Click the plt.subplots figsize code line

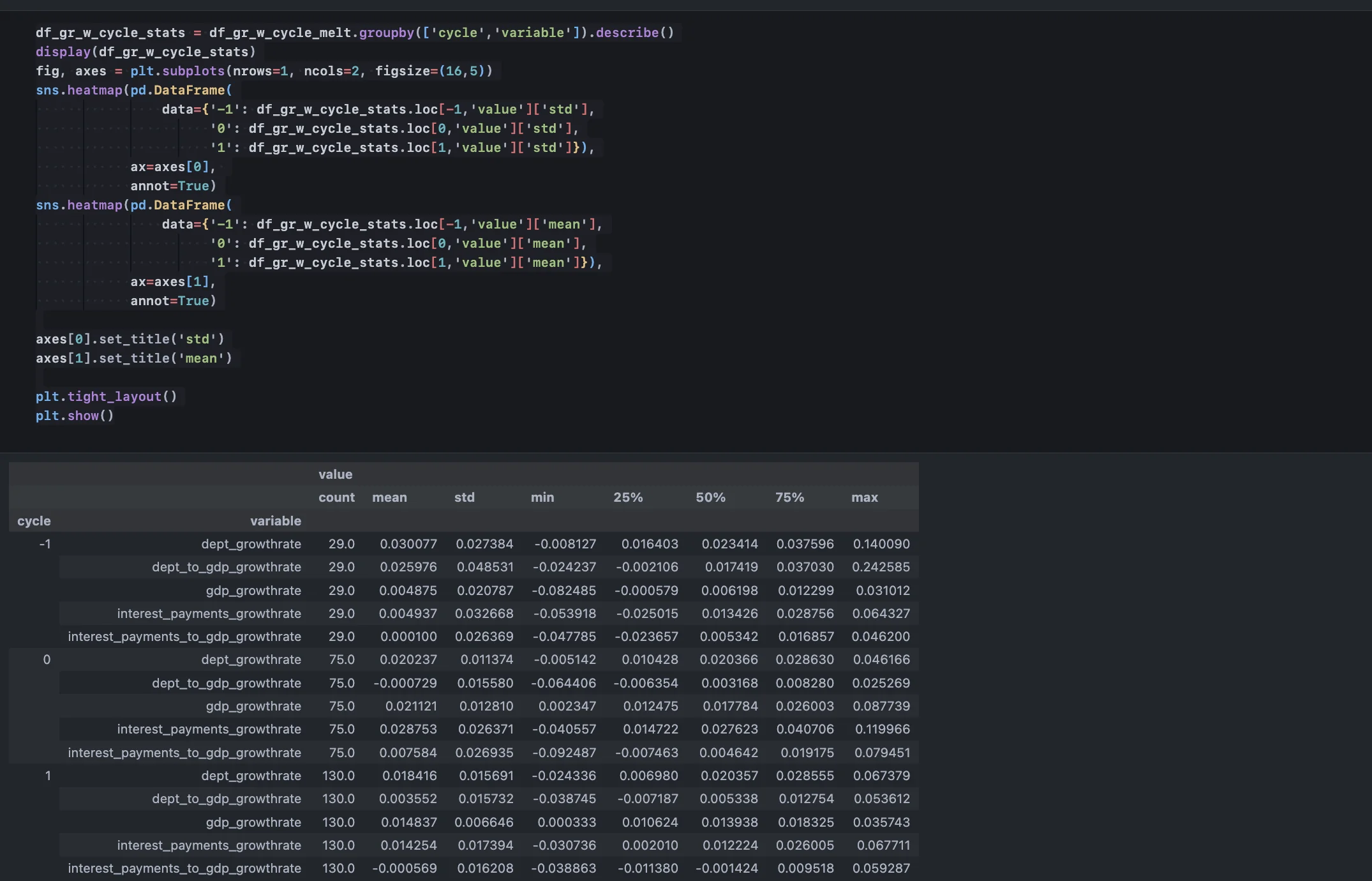tap(264, 71)
